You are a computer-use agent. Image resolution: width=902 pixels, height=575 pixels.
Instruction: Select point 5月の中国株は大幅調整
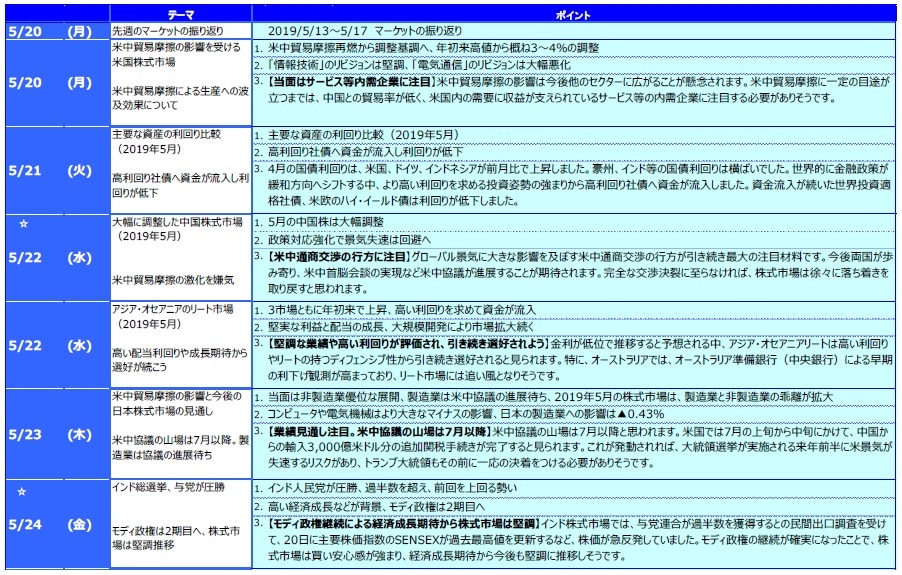coord(326,221)
